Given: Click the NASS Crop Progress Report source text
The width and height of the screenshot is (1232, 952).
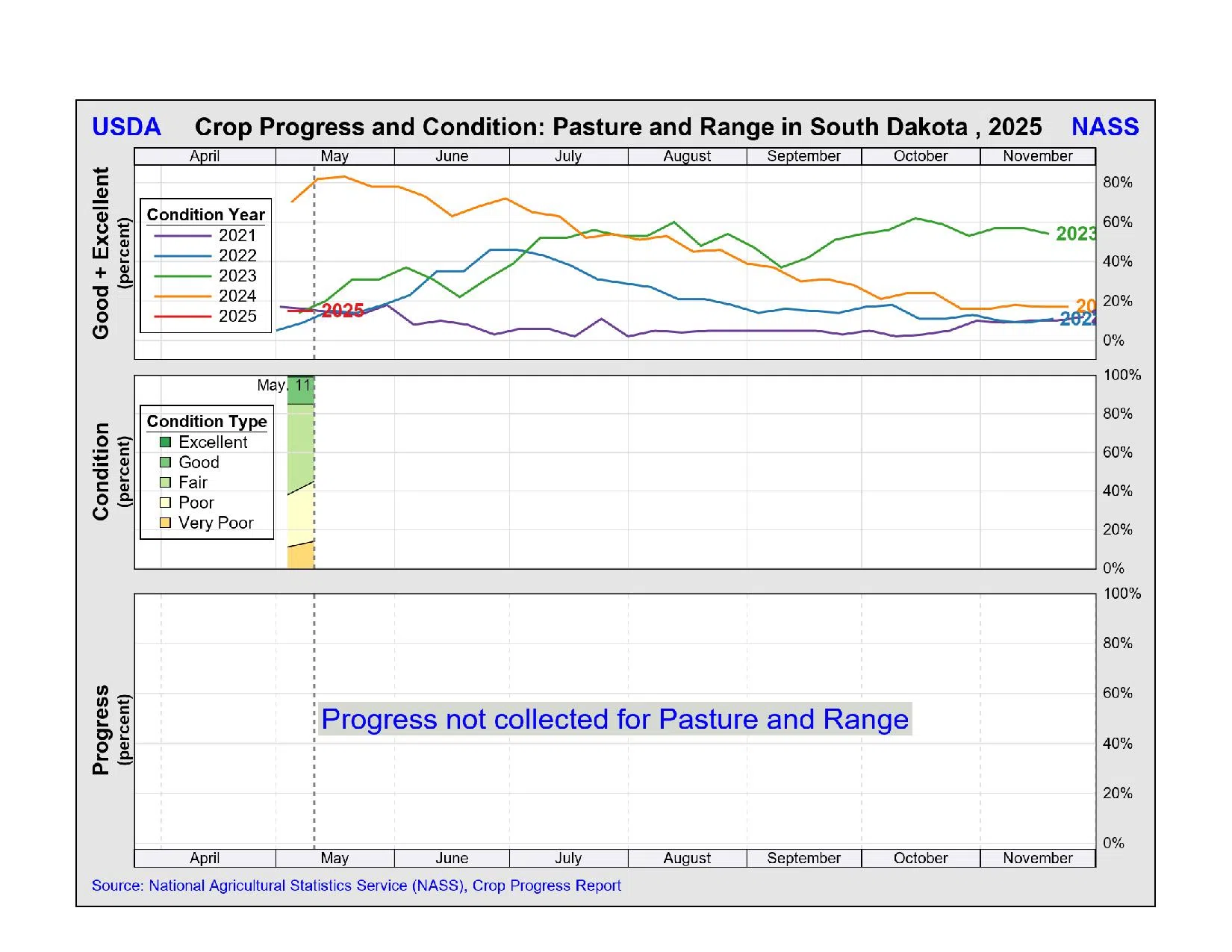Looking at the screenshot, I should (356, 886).
